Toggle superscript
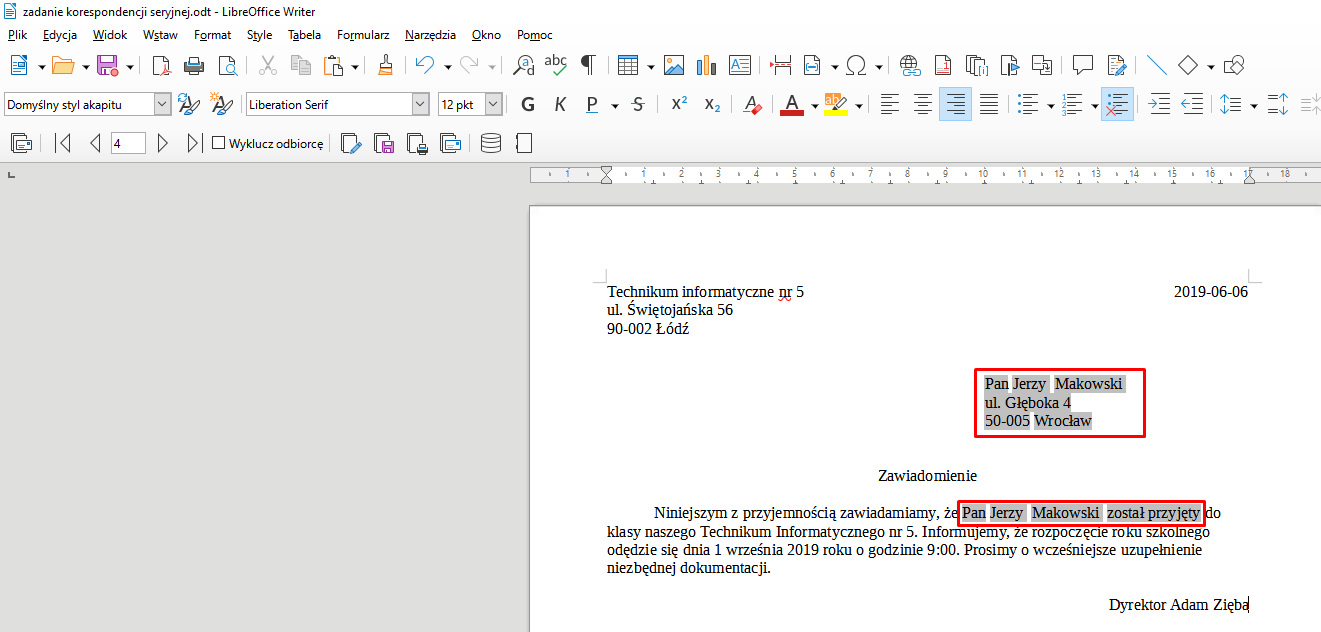Screen dimensions: 1321x632 click(x=679, y=104)
